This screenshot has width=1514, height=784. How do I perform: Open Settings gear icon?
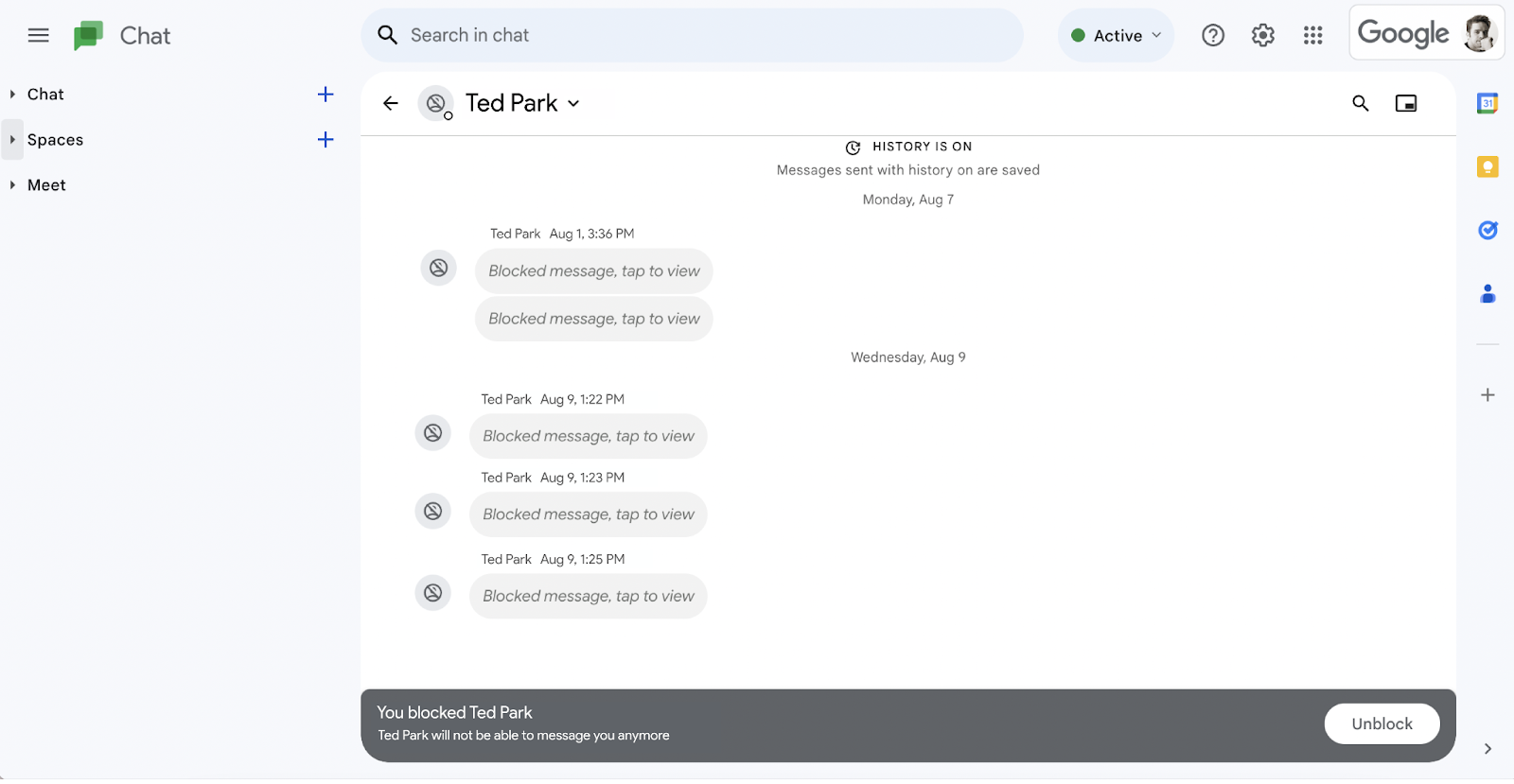click(1262, 36)
